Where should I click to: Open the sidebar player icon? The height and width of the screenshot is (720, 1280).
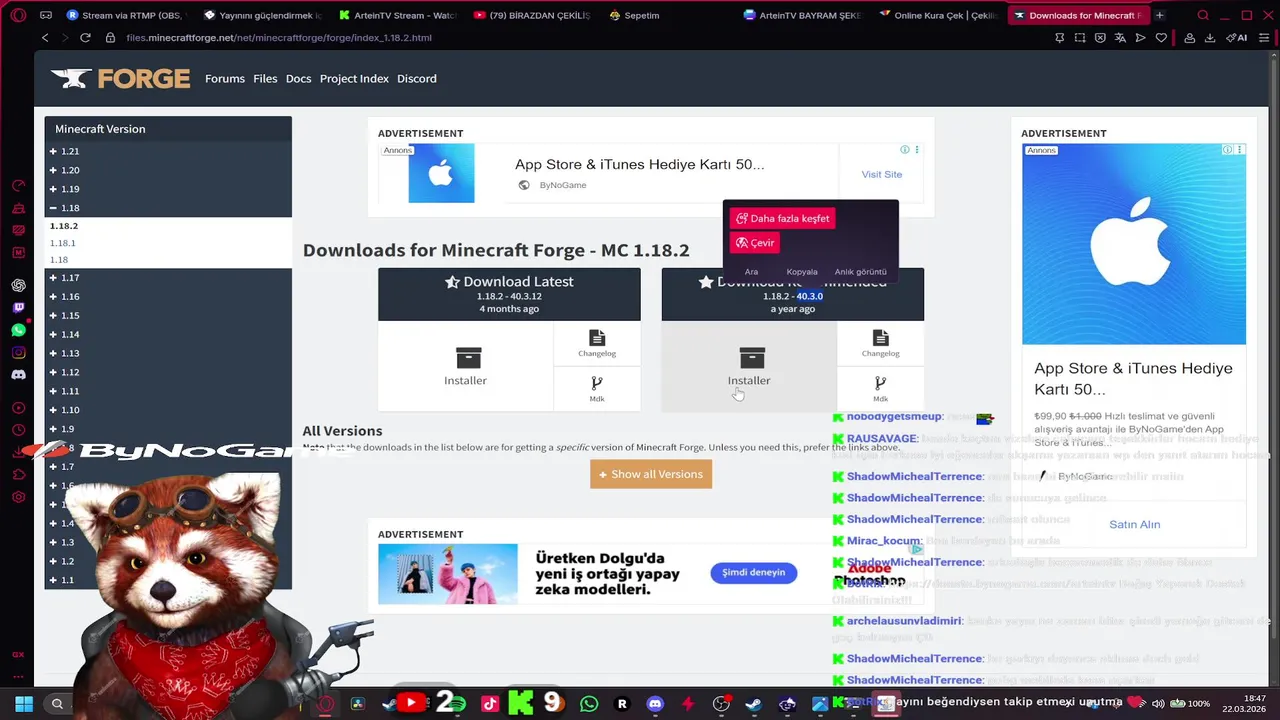pos(18,408)
